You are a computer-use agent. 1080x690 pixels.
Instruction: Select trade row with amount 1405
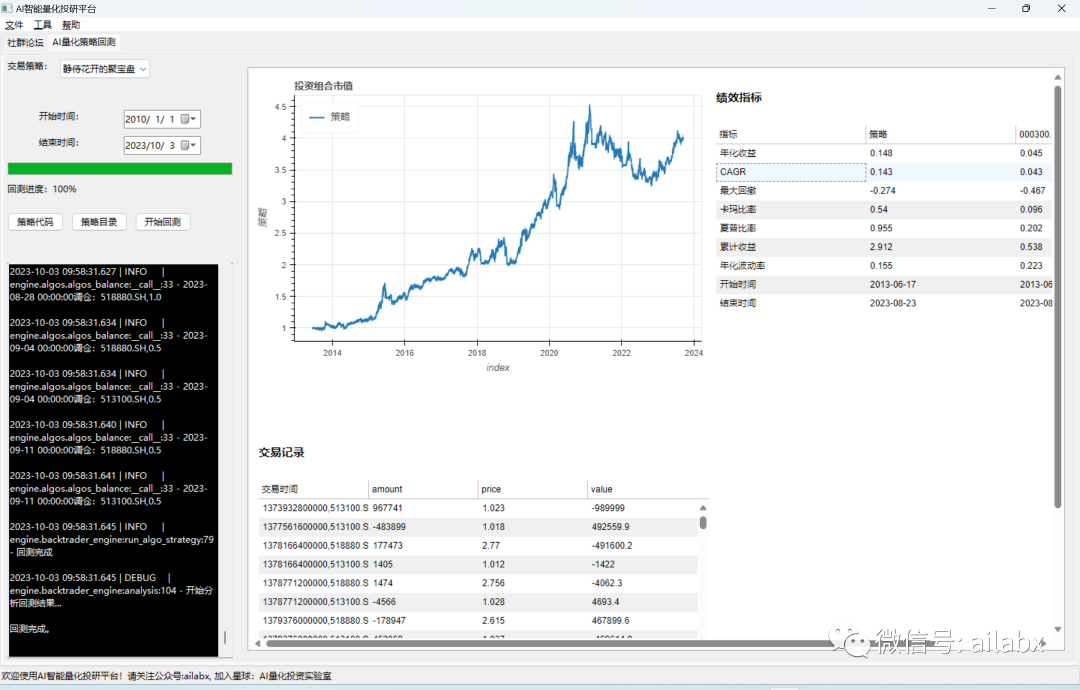pyautogui.click(x=477, y=564)
